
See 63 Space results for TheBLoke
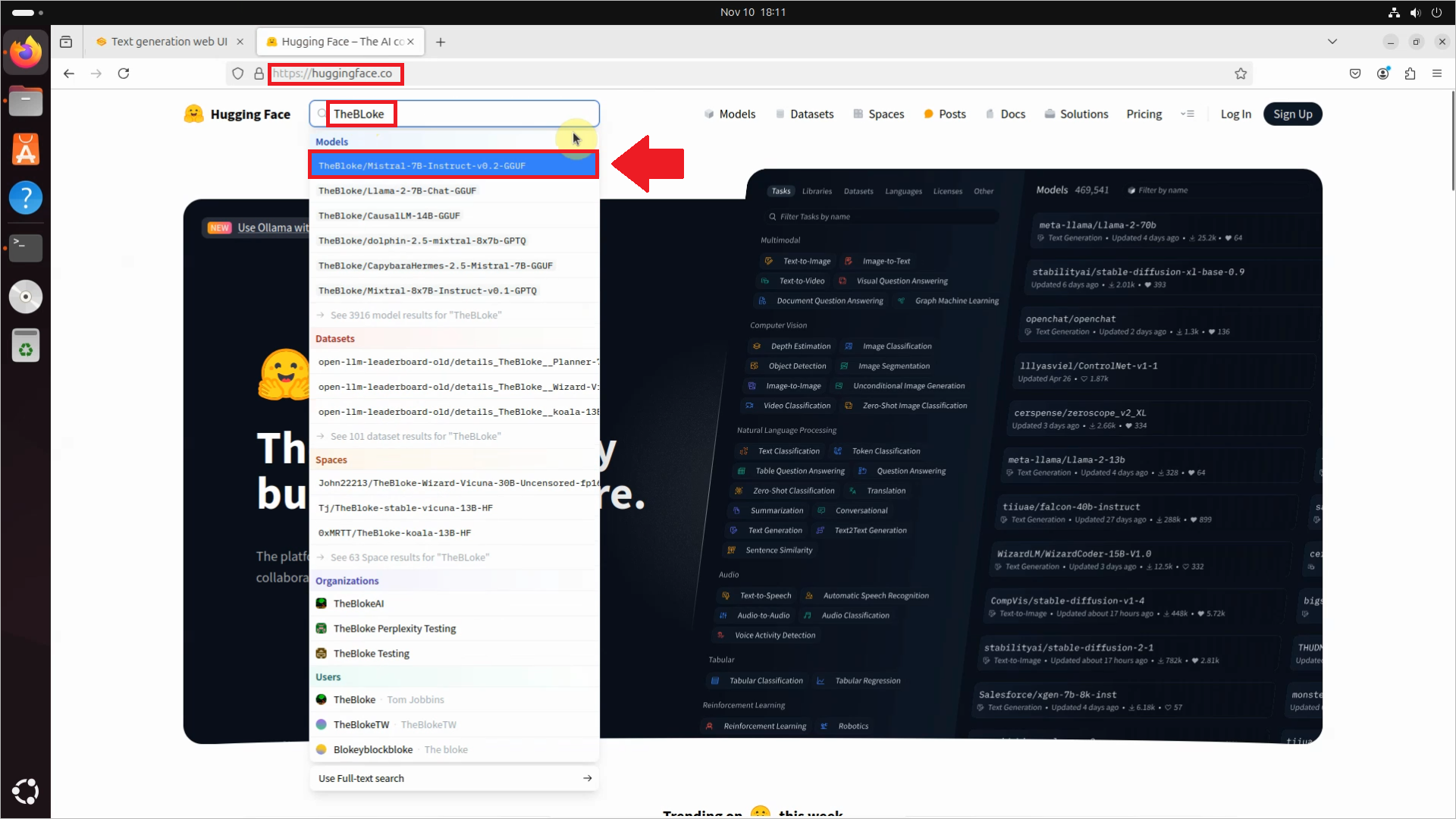[x=453, y=557]
